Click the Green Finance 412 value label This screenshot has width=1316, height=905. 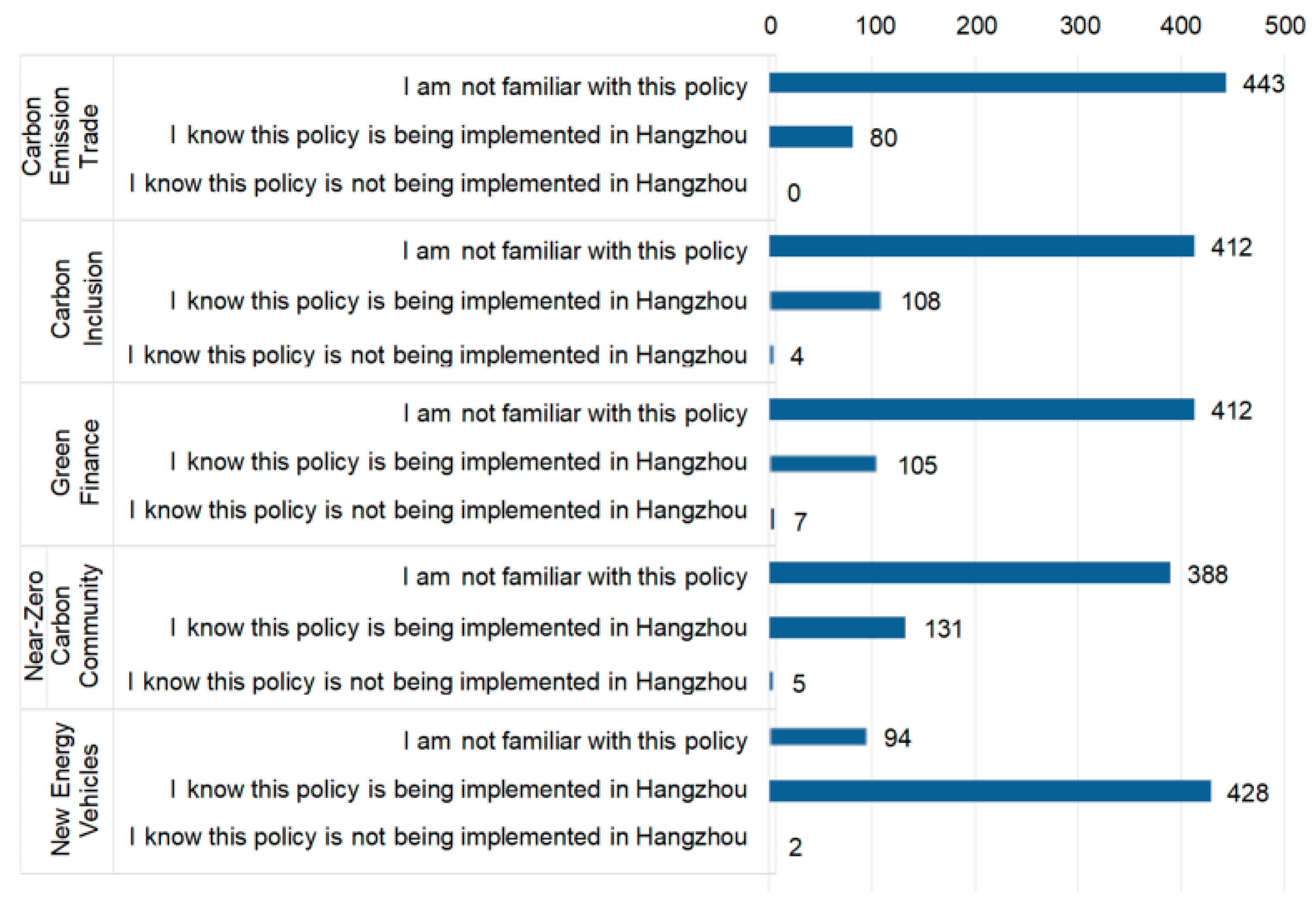point(1231,411)
